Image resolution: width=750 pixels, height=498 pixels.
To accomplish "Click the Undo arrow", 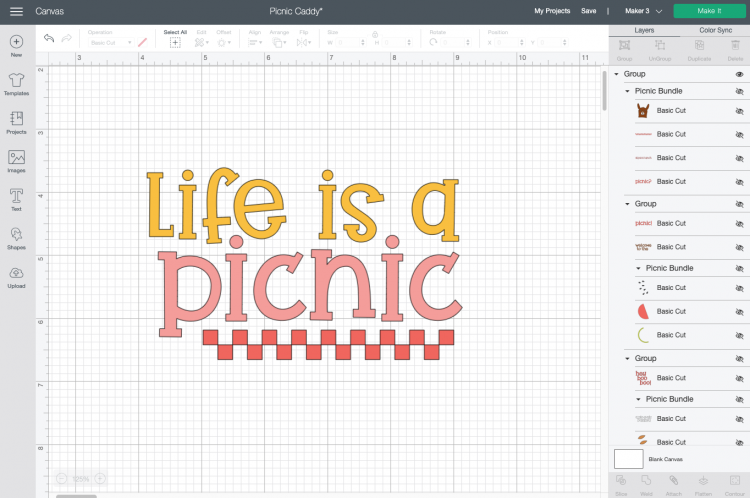I will click(49, 38).
